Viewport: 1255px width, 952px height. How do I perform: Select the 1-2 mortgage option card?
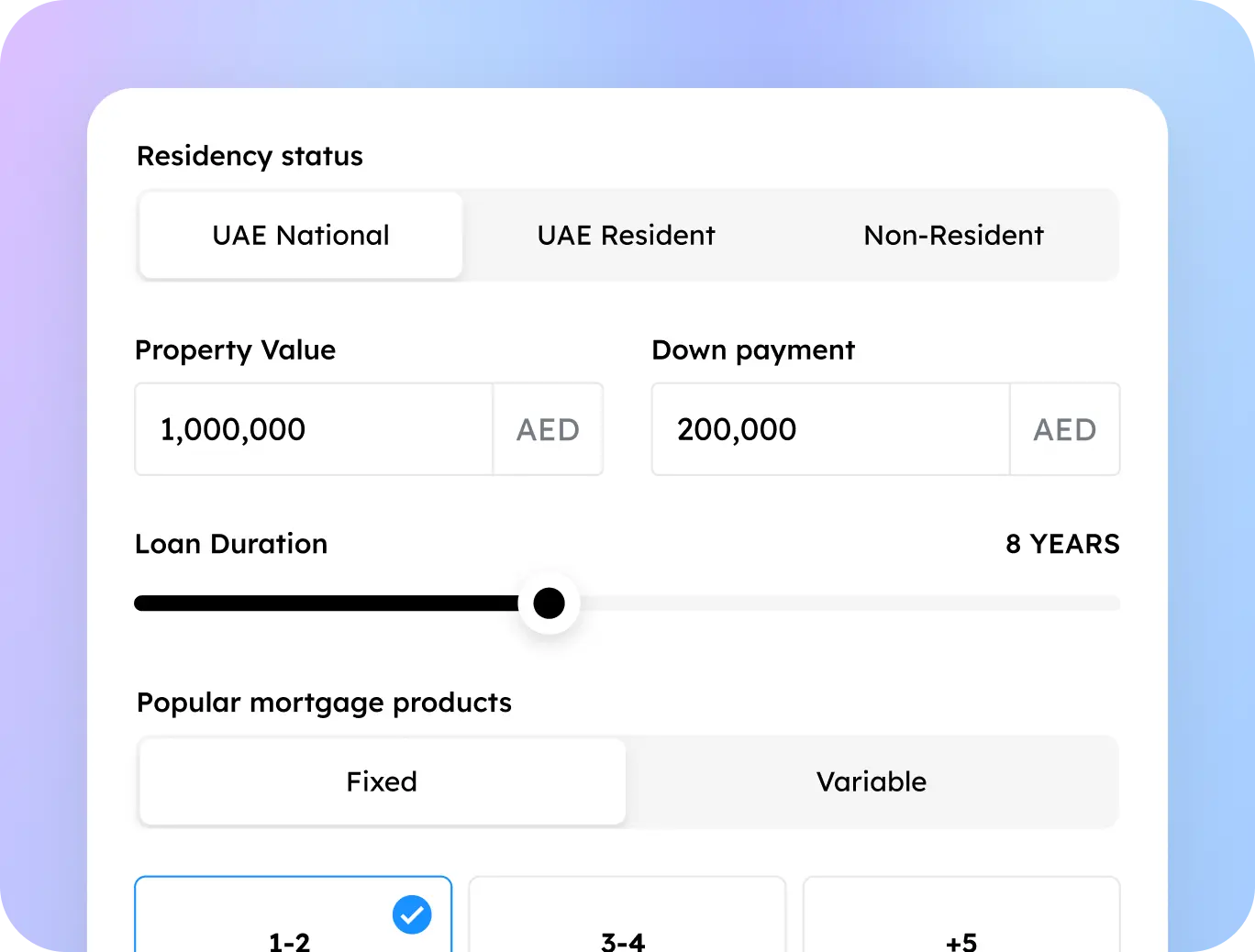[x=290, y=926]
